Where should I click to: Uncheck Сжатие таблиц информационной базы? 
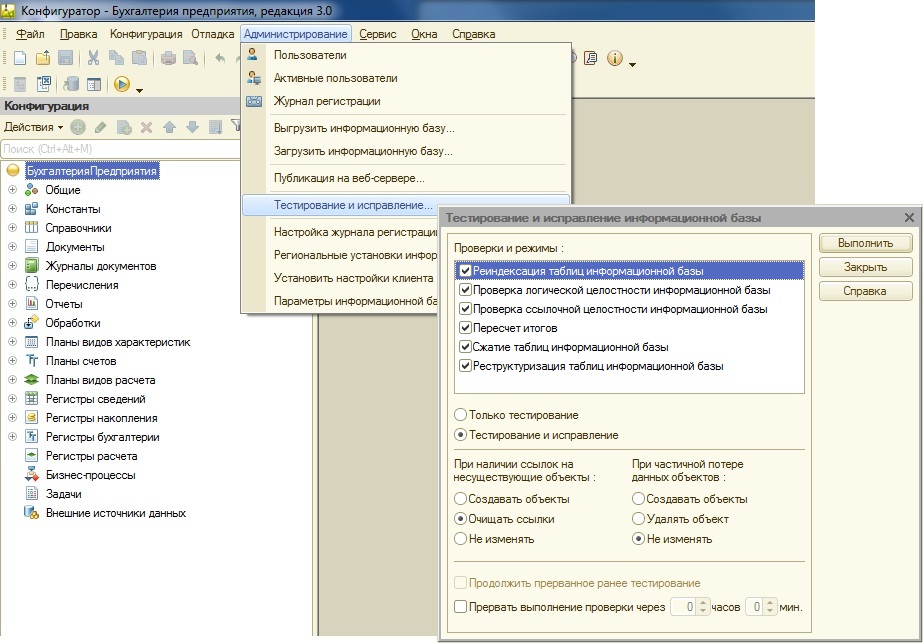click(x=466, y=347)
